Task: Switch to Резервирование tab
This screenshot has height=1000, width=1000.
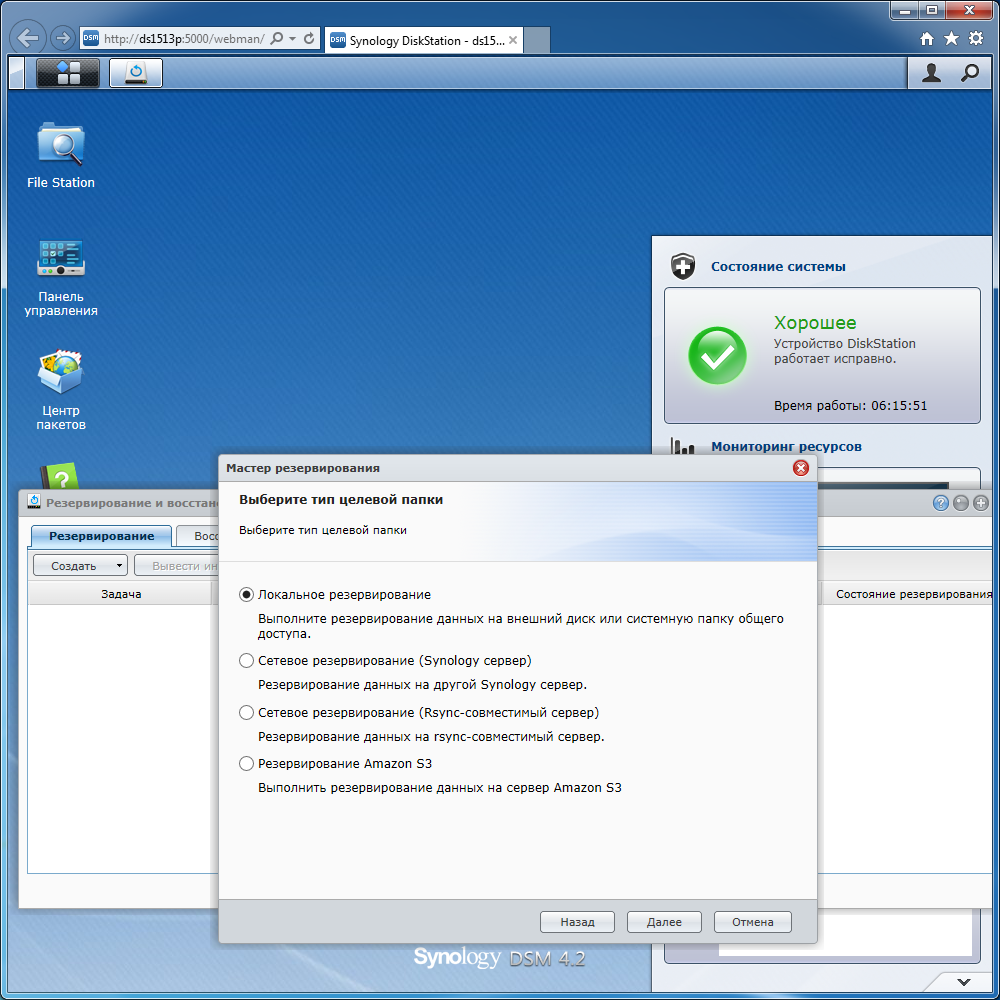Action: pyautogui.click(x=101, y=536)
